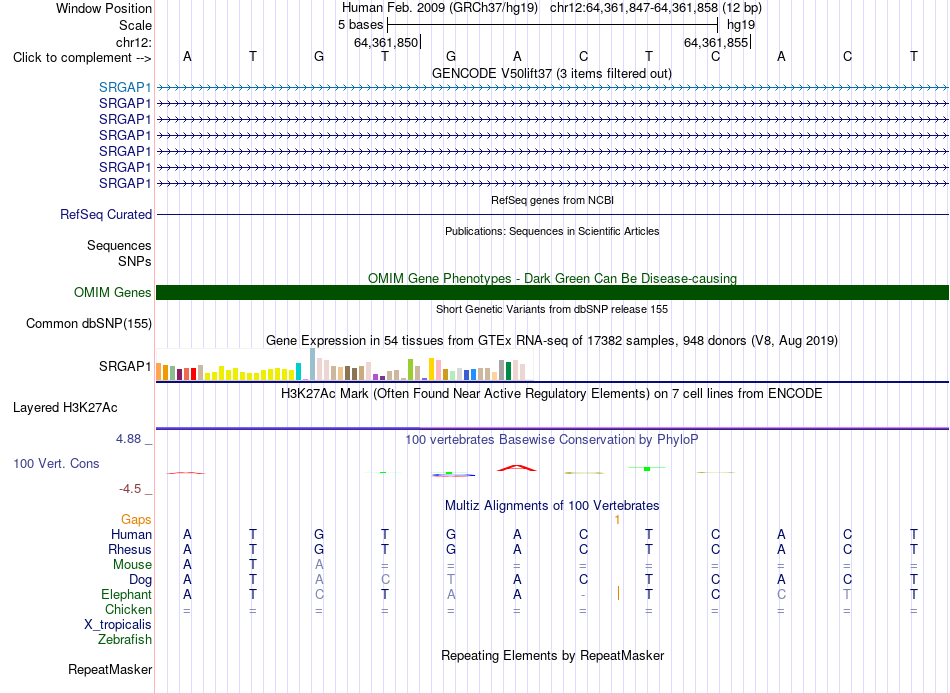
Task: Click the '5 bases' scale bar label
Action: [x=360, y=25]
